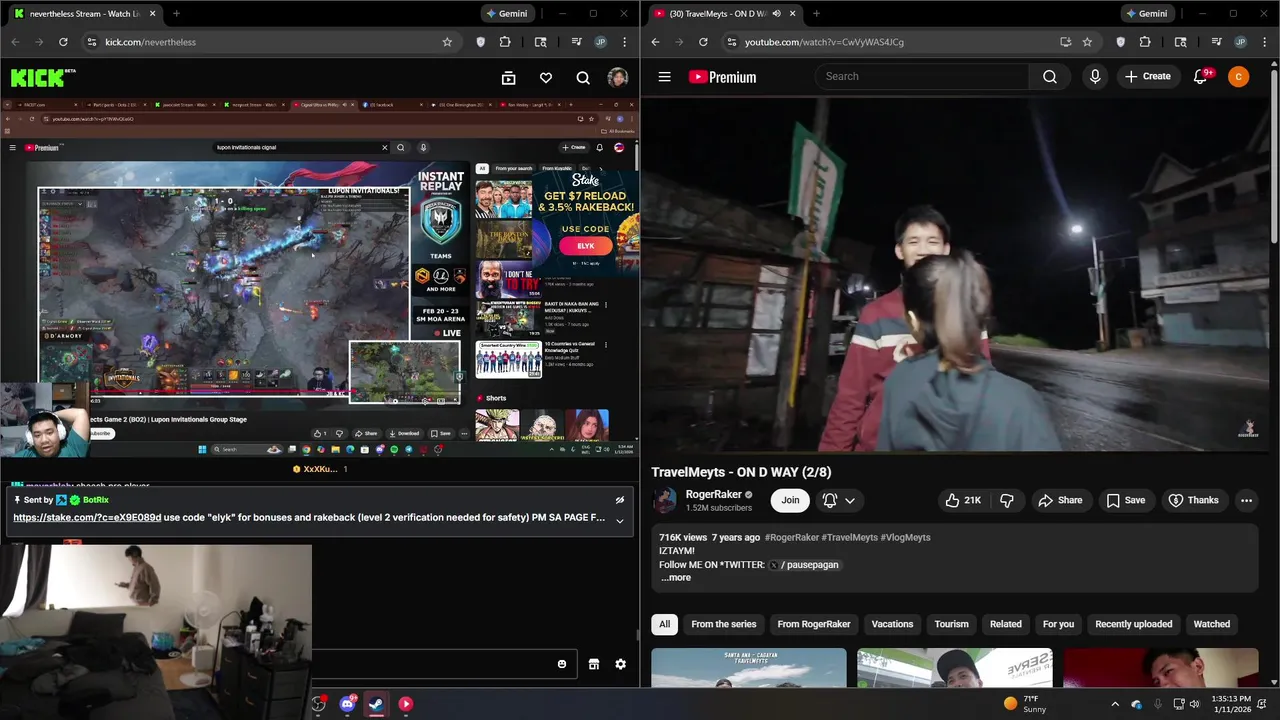
Task: Mute the TravelMeyts tab via speaker icon
Action: (776, 14)
